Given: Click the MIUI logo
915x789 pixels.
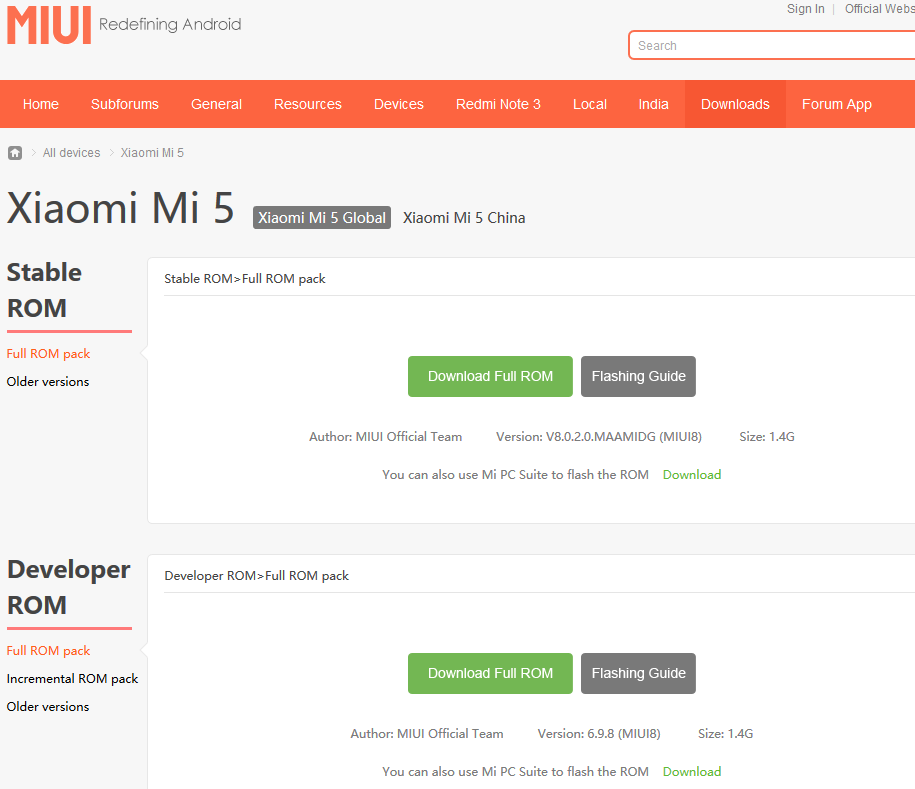Looking at the screenshot, I should tap(49, 25).
